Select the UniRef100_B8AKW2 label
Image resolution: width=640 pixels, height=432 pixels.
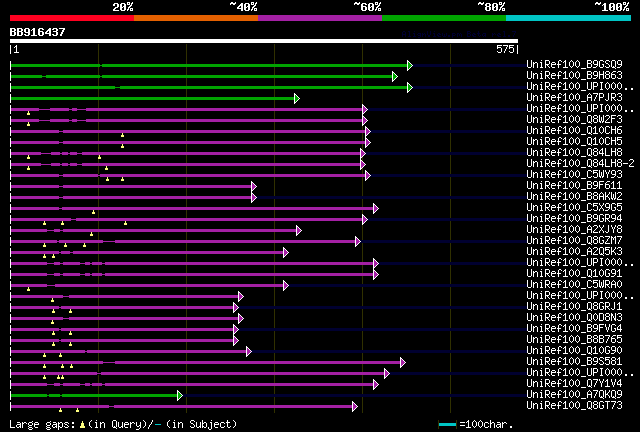[x=574, y=196]
